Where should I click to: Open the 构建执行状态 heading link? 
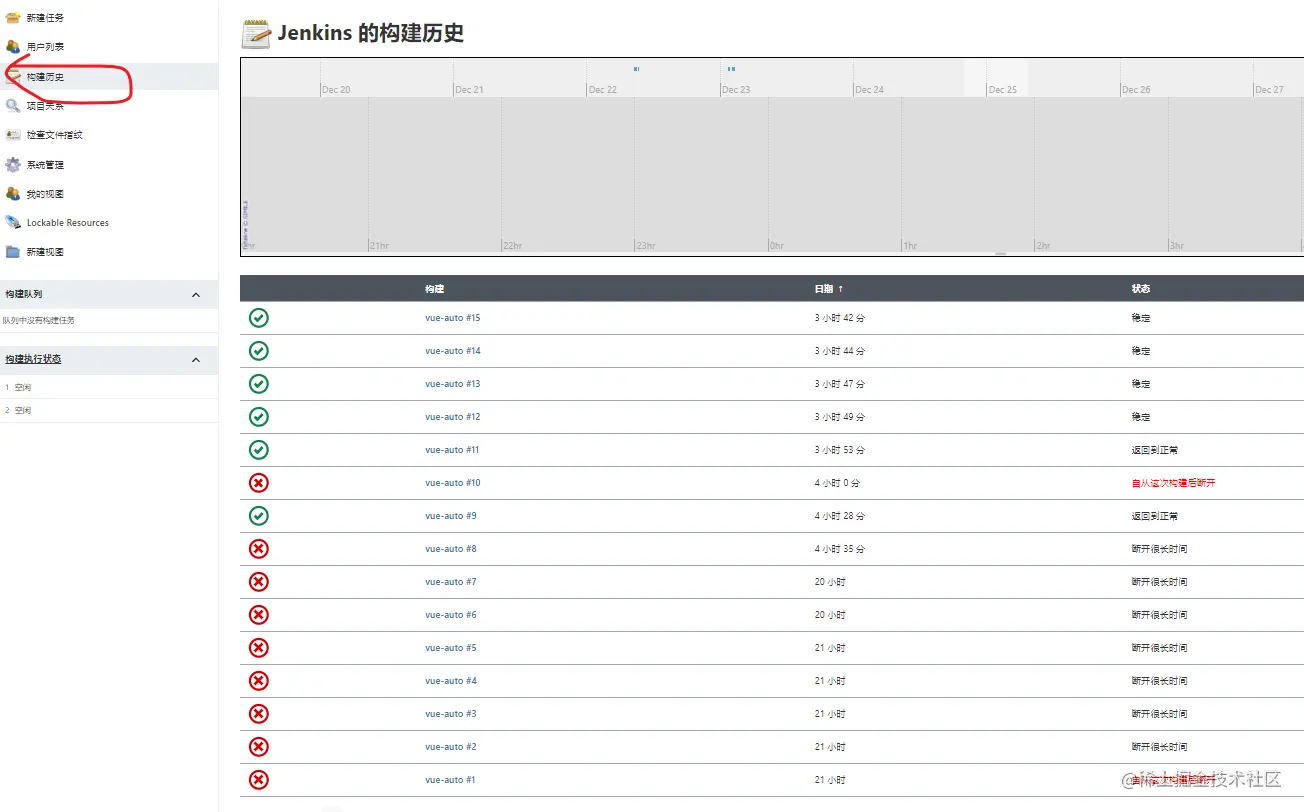click(x=33, y=359)
